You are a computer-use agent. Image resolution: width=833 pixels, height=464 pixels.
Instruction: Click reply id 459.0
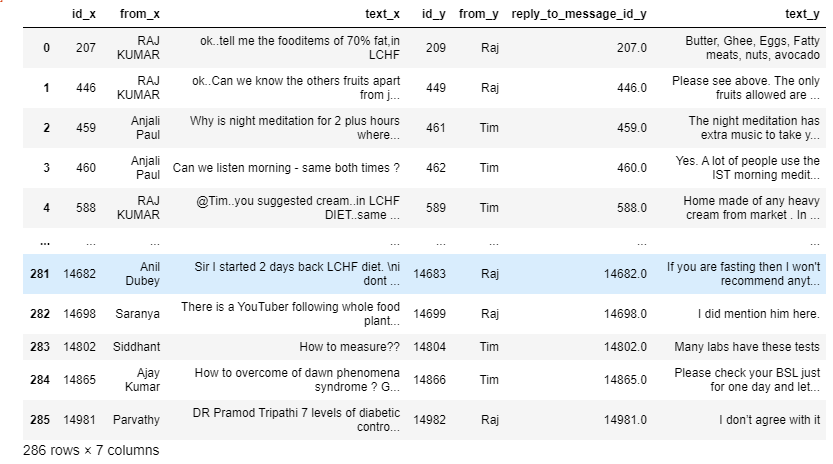click(632, 128)
